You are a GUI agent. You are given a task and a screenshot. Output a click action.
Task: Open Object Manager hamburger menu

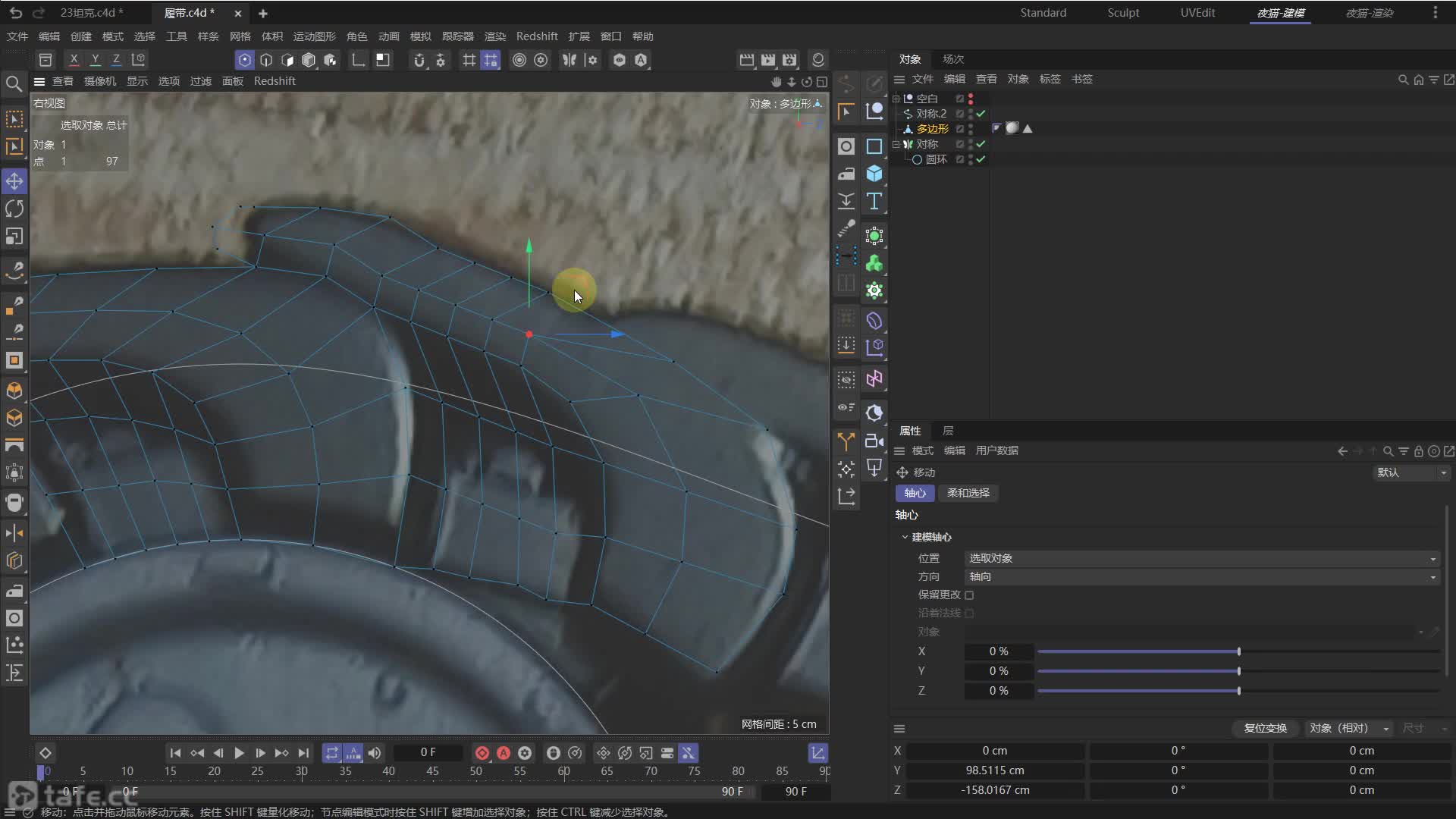[x=899, y=79]
